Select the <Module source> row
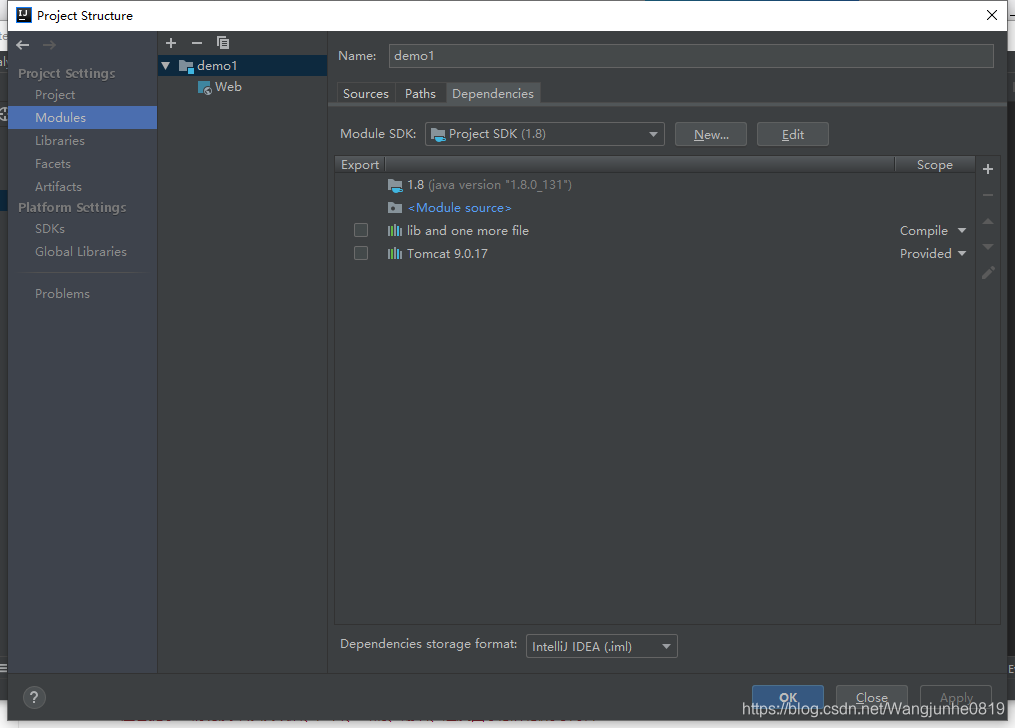The width and height of the screenshot is (1015, 728). pos(655,208)
